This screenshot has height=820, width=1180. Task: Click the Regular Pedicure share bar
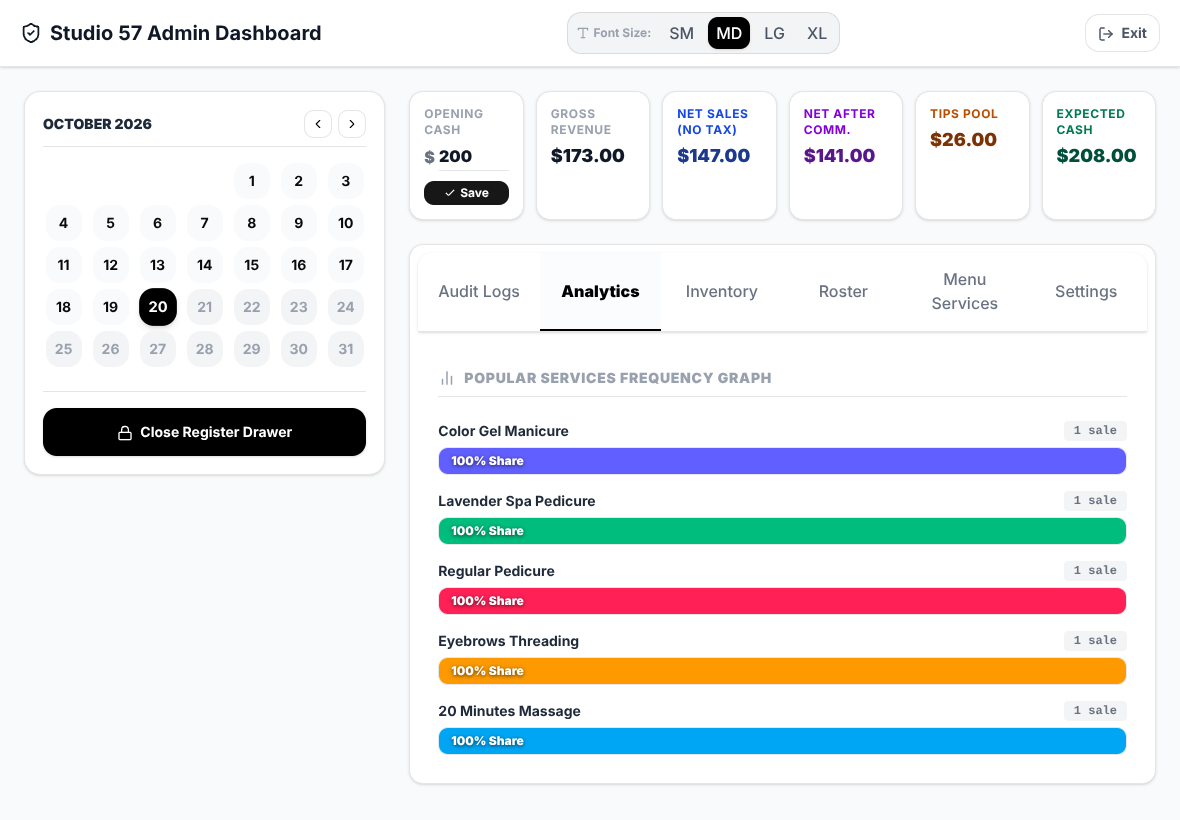tap(782, 601)
